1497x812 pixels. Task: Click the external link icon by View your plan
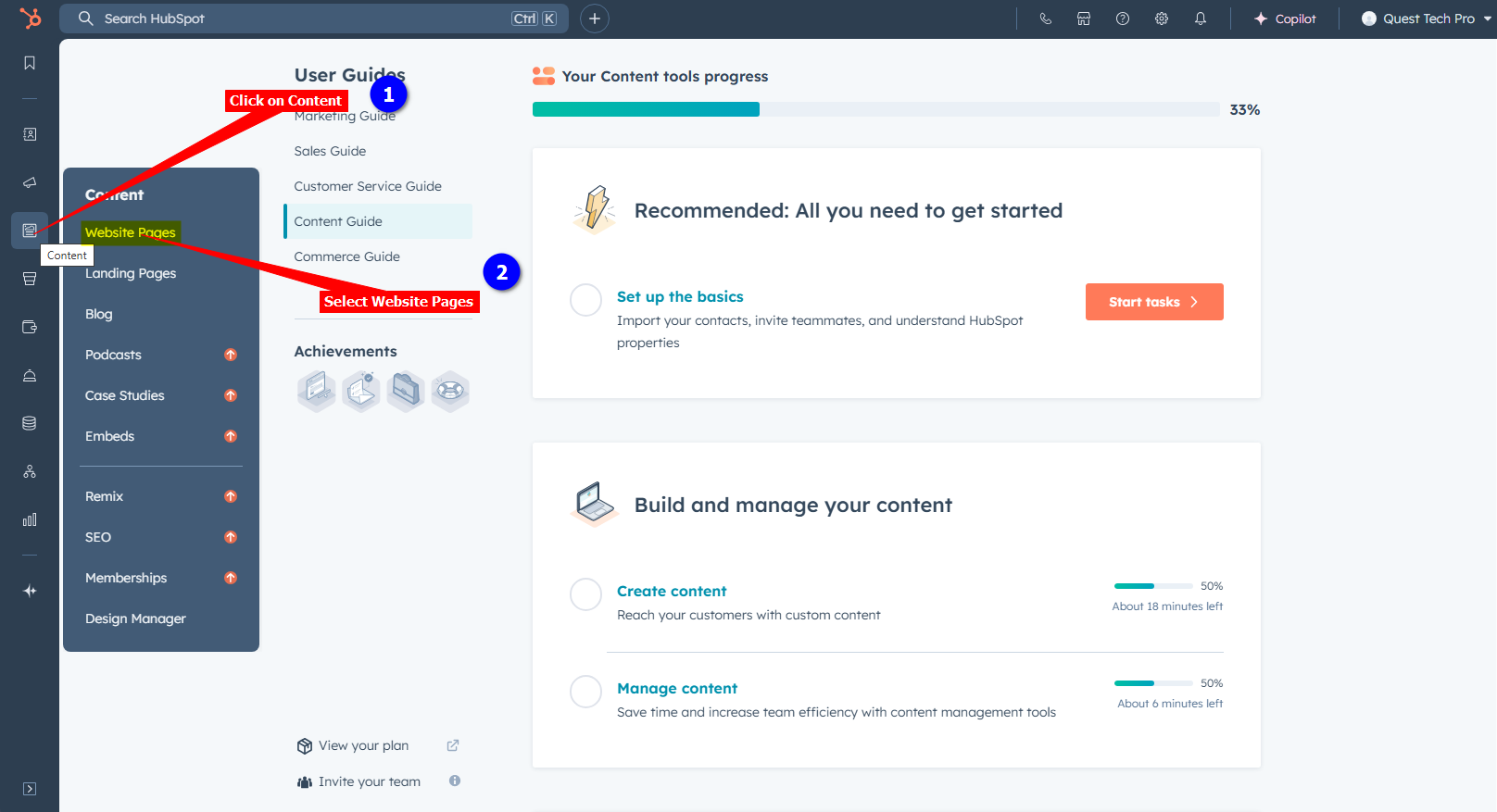(x=453, y=745)
